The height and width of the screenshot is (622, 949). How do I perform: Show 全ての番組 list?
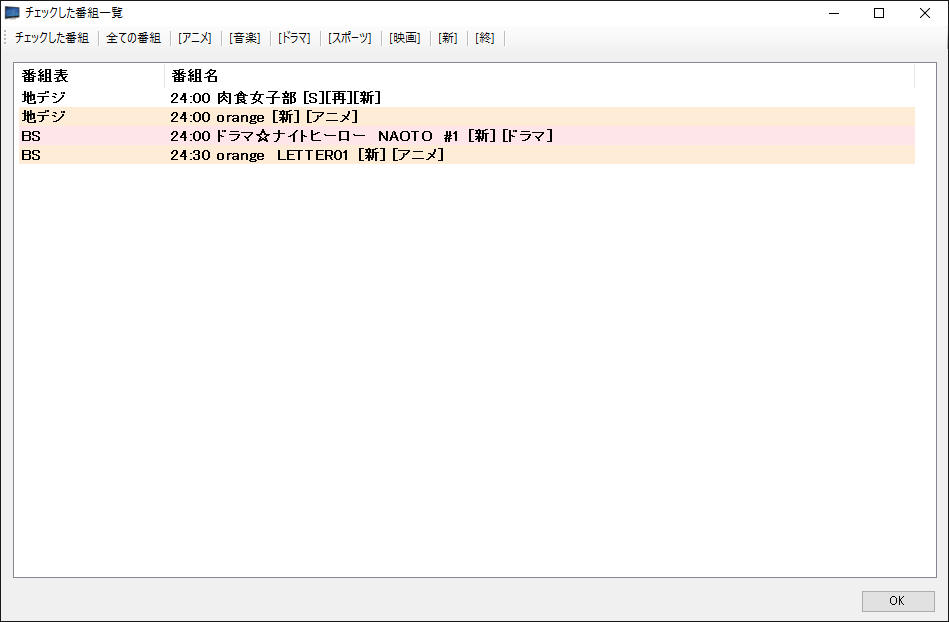[134, 38]
